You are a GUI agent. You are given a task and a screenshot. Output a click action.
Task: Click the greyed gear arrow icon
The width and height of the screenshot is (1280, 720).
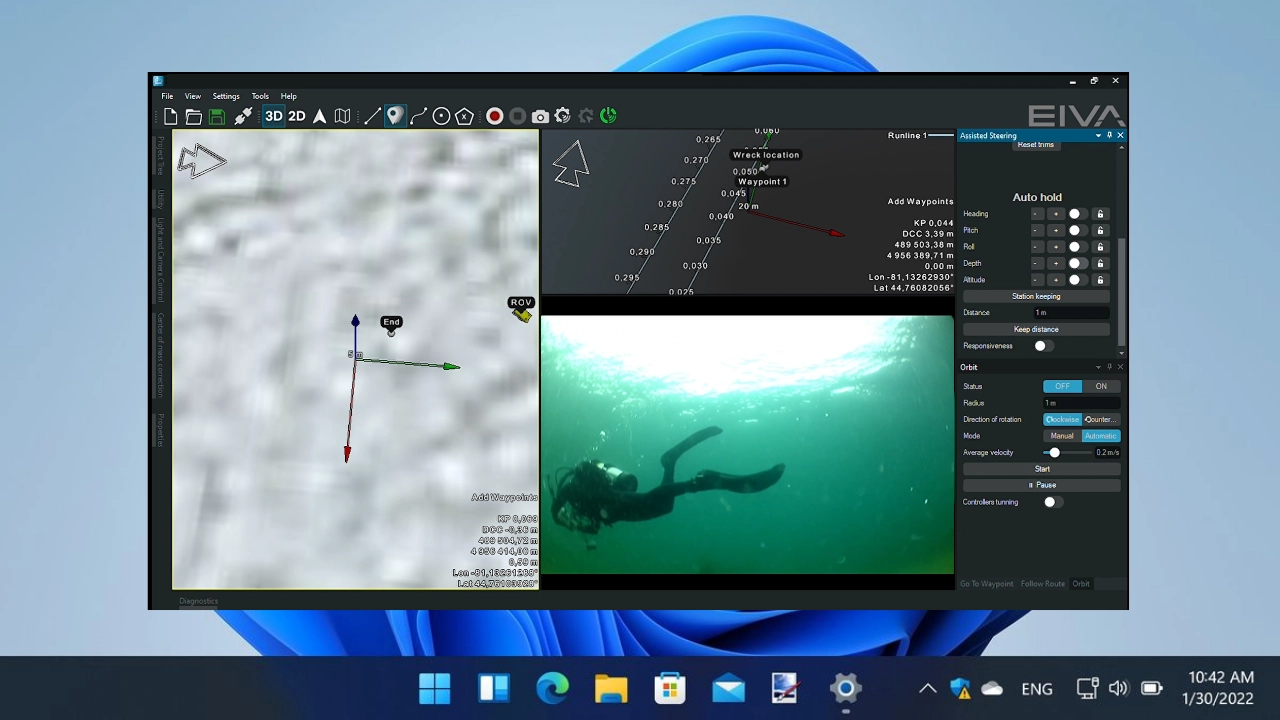pyautogui.click(x=586, y=116)
